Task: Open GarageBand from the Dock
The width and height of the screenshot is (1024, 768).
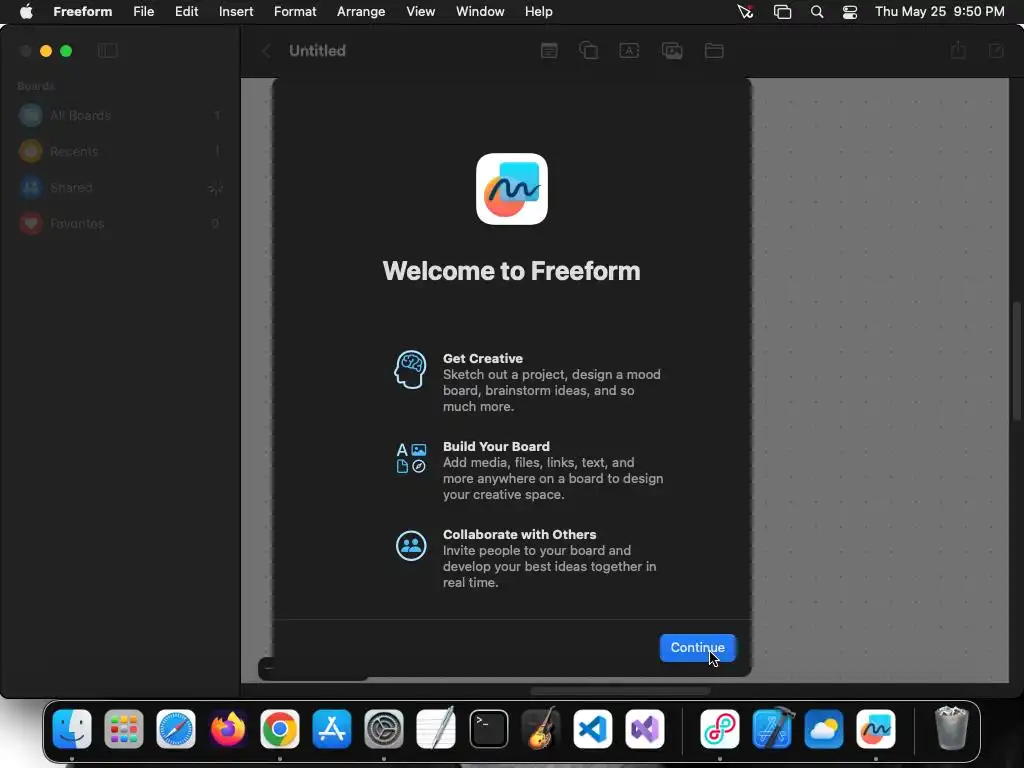Action: (x=541, y=729)
